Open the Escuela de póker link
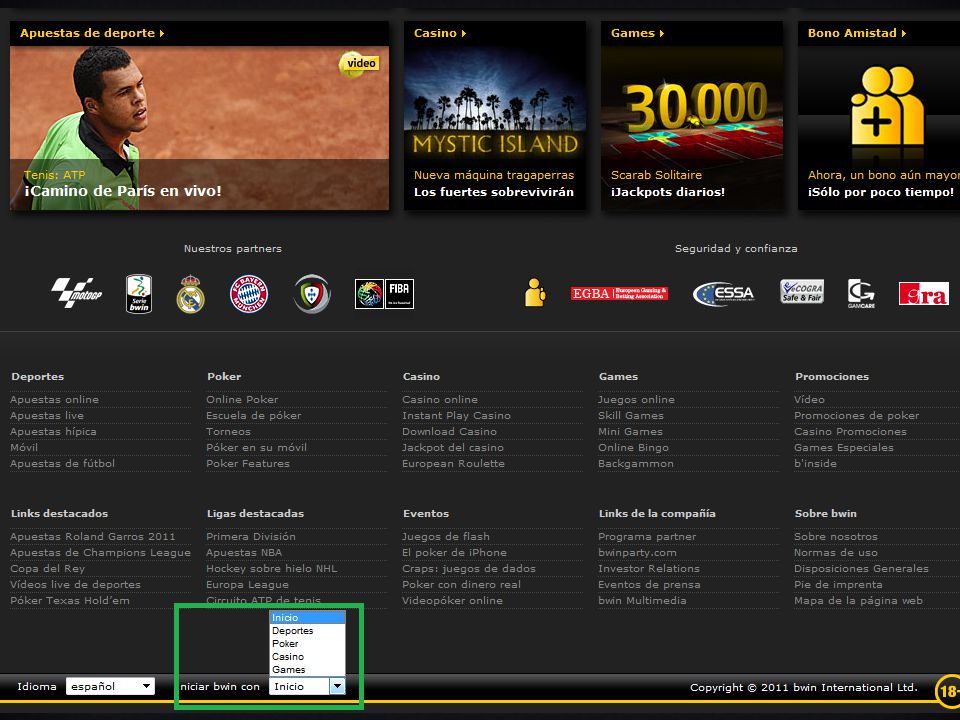Viewport: 960px width, 720px height. pos(254,415)
